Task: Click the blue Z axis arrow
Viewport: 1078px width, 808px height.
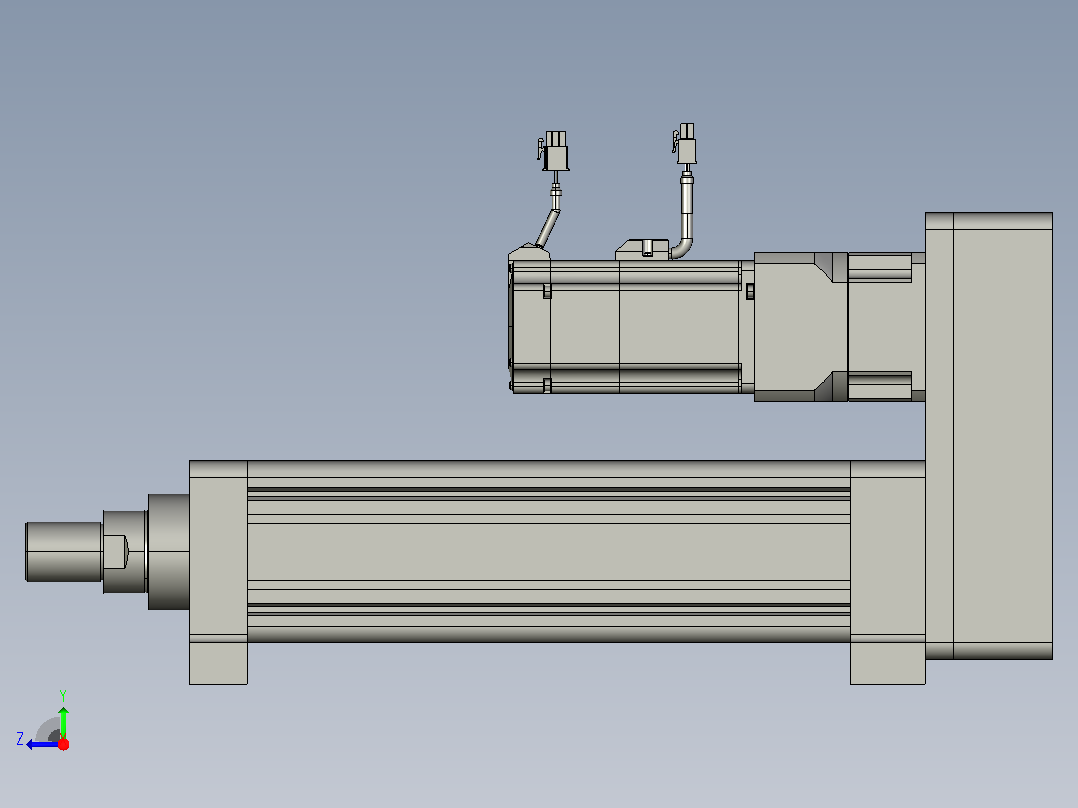Action: point(43,745)
